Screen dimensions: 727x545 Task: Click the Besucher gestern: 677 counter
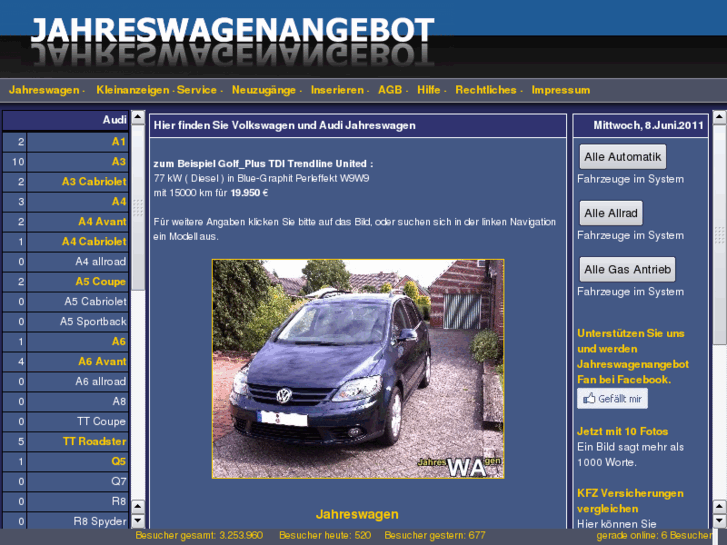tap(435, 536)
